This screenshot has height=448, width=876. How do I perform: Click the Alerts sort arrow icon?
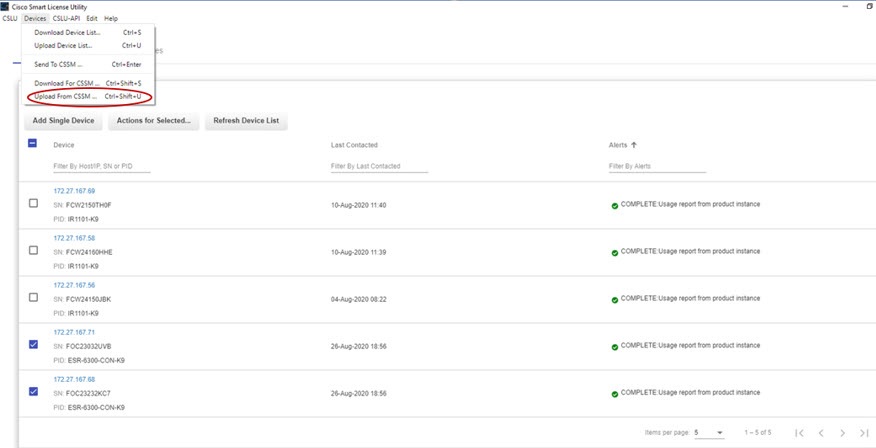pos(634,145)
